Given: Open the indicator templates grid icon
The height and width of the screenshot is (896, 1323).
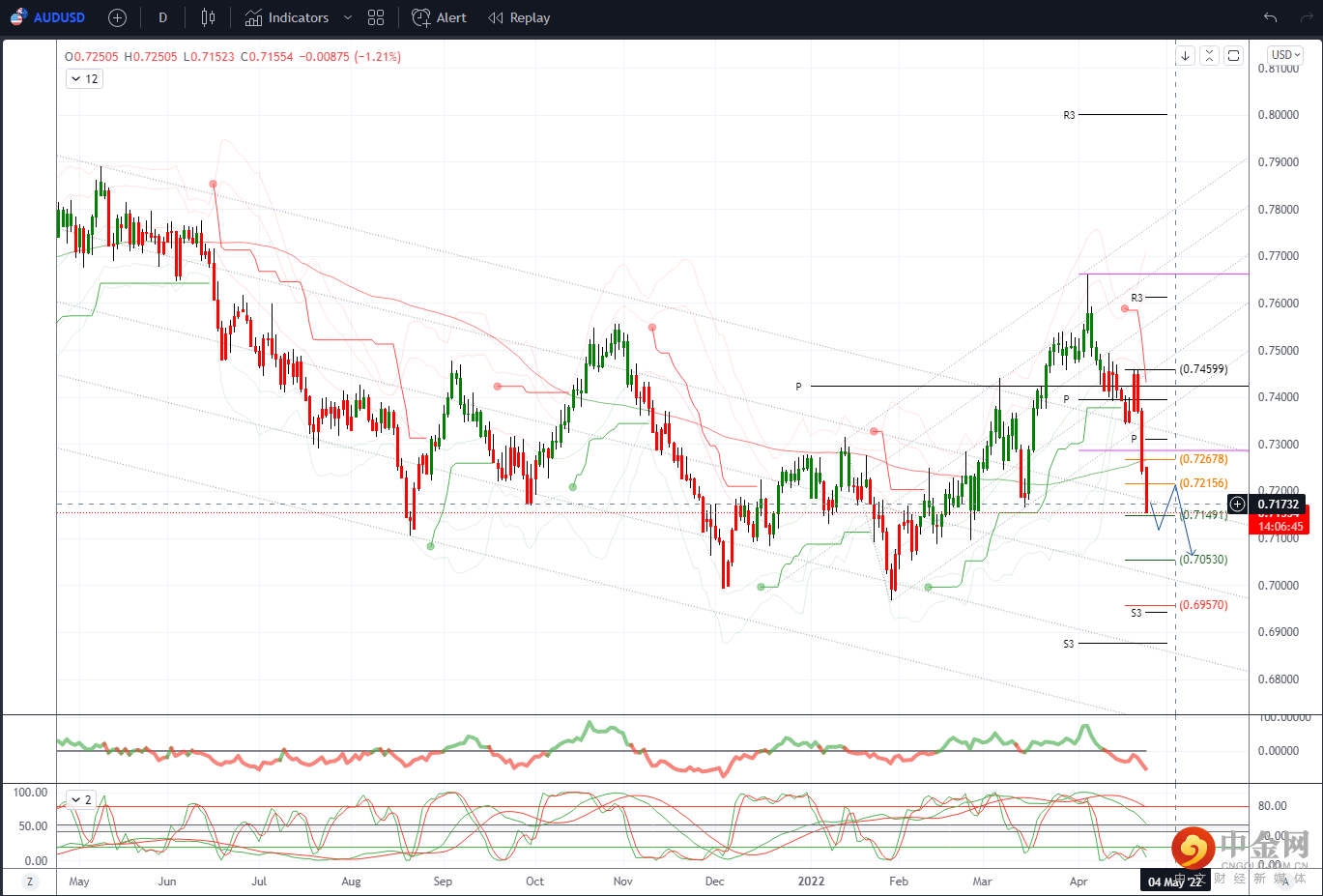Looking at the screenshot, I should [x=376, y=17].
